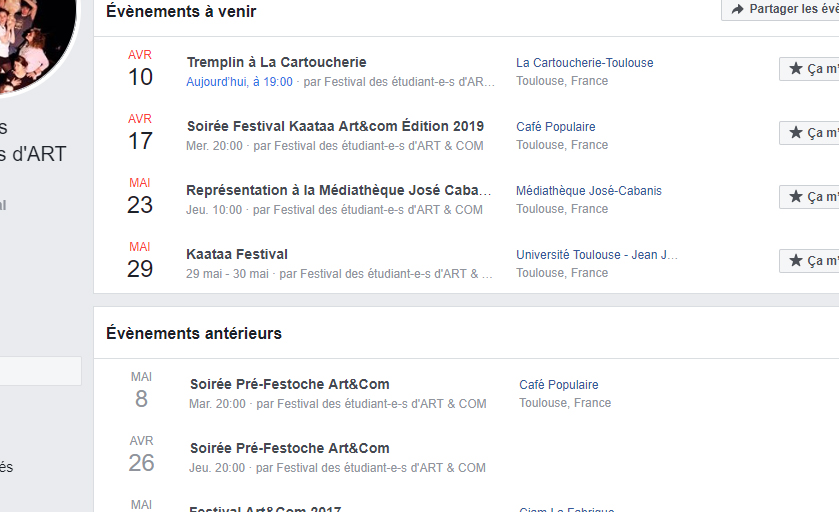Click the Partager les évènements button
Screen dimensions: 839x512
(780, 9)
